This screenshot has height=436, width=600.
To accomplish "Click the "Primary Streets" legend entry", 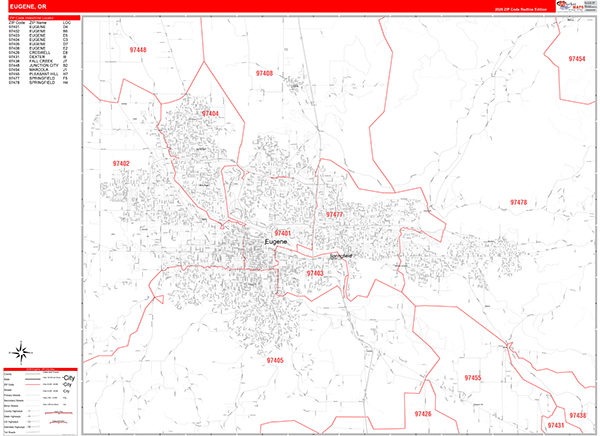I will pos(11,395).
